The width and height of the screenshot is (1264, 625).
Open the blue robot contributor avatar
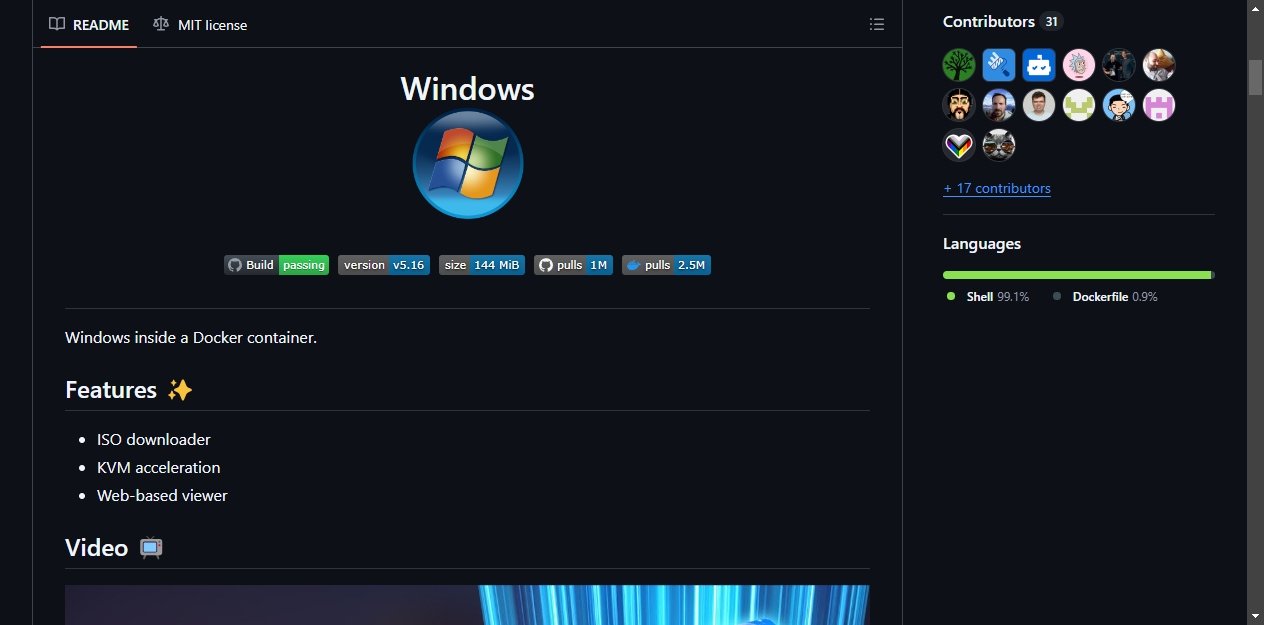1039,65
